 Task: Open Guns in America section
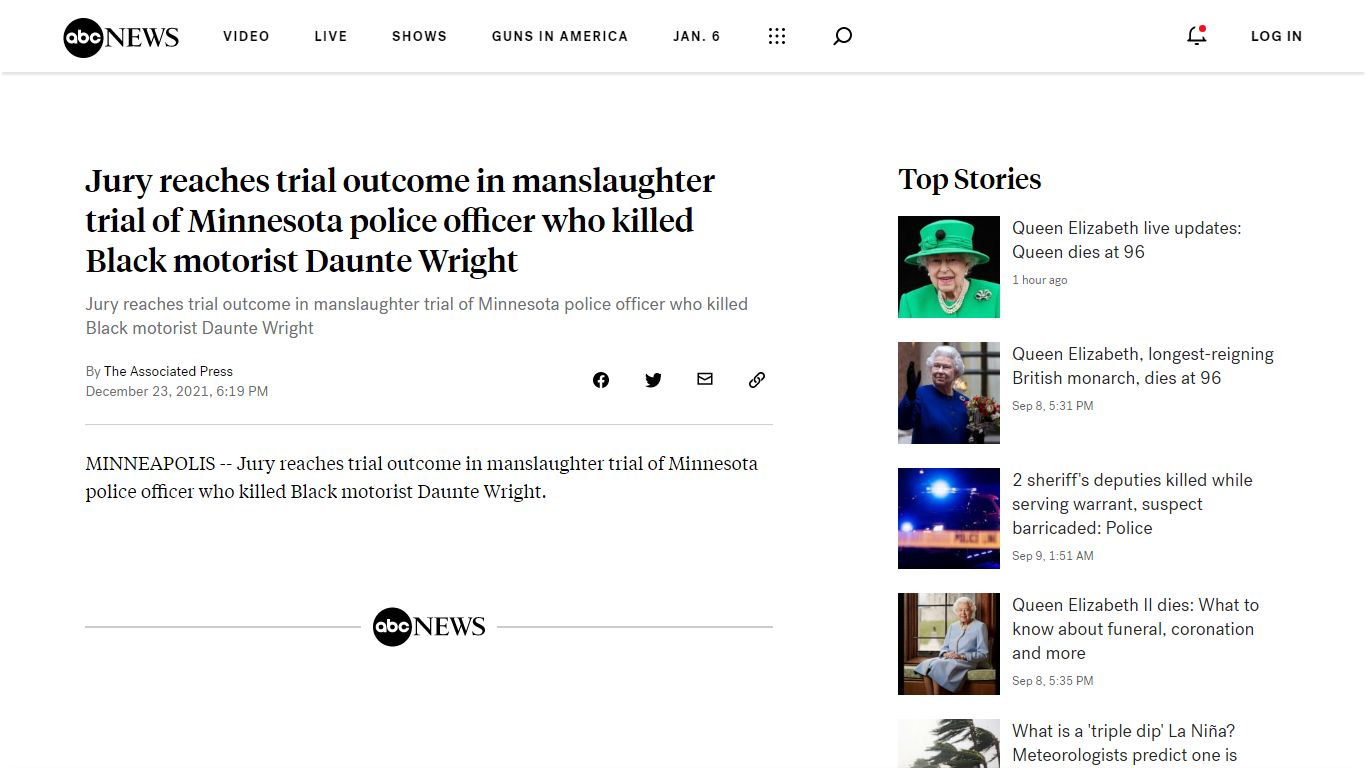coord(560,36)
